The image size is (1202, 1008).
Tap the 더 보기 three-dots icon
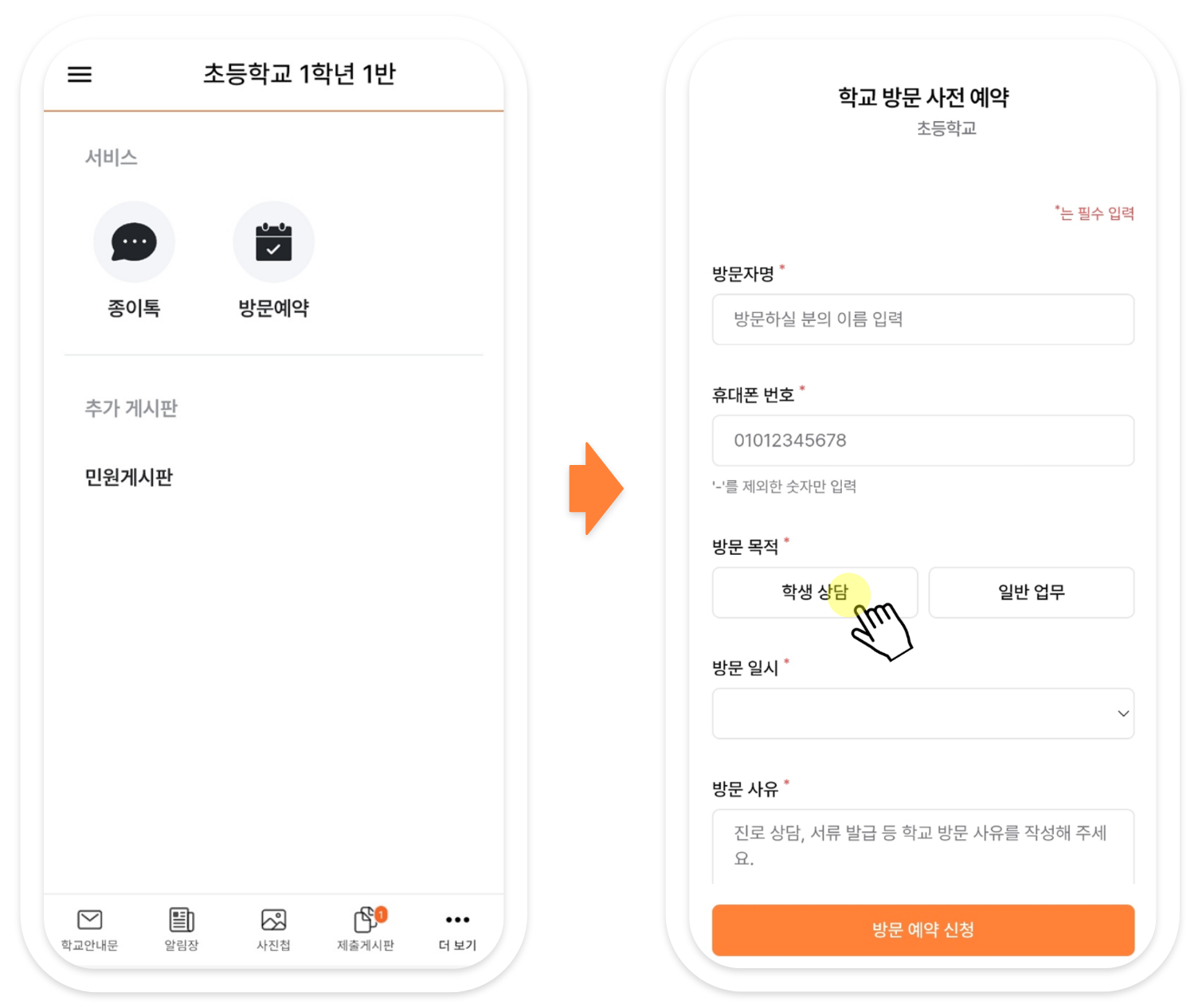[457, 920]
